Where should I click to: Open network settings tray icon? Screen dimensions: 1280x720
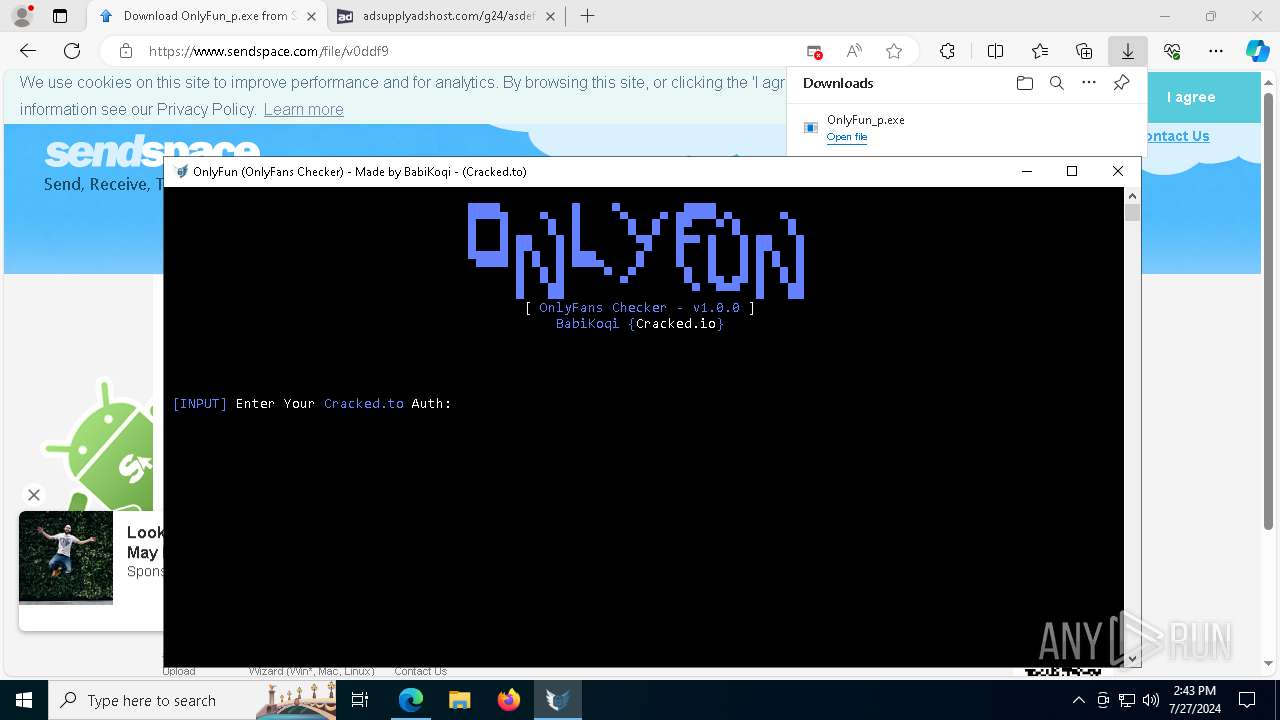point(1127,700)
